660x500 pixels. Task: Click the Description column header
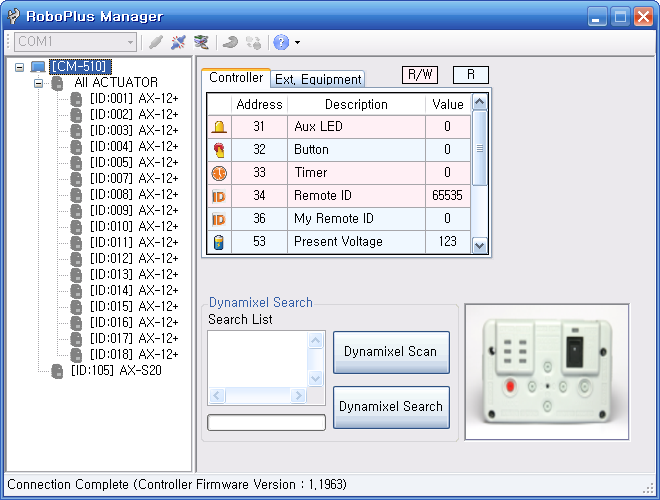[x=357, y=104]
